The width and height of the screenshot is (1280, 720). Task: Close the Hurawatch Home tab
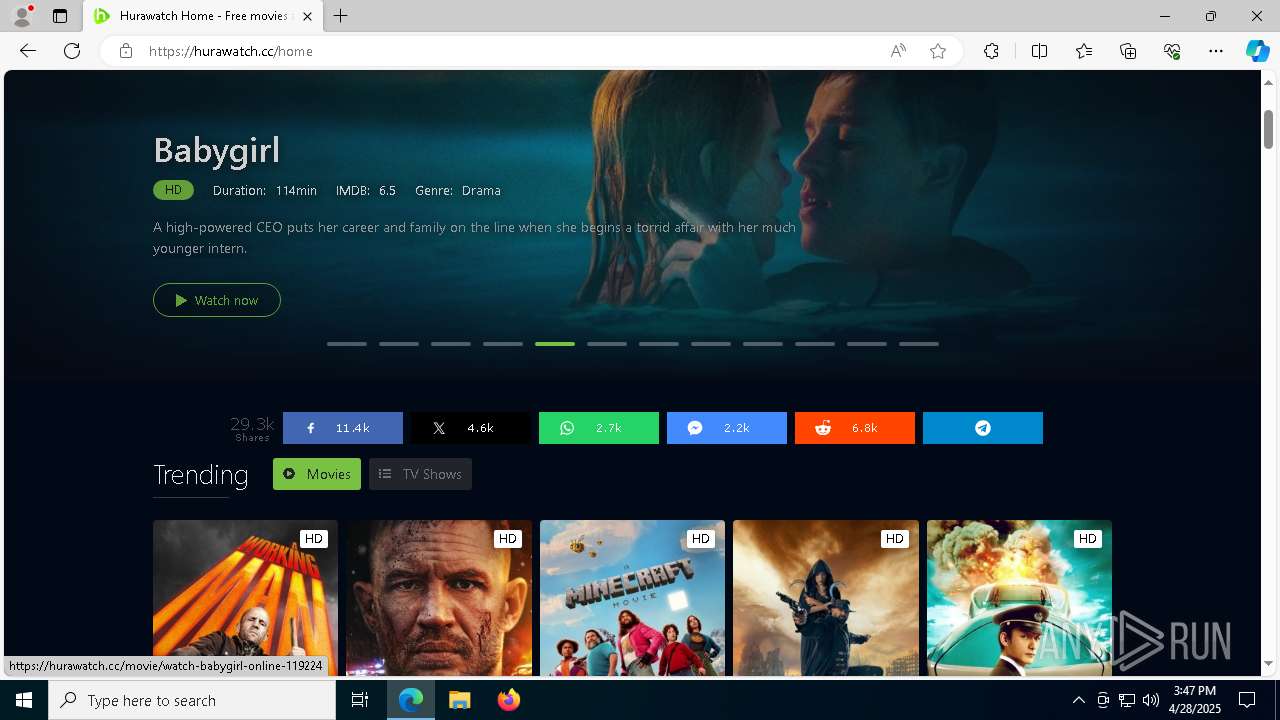point(307,16)
